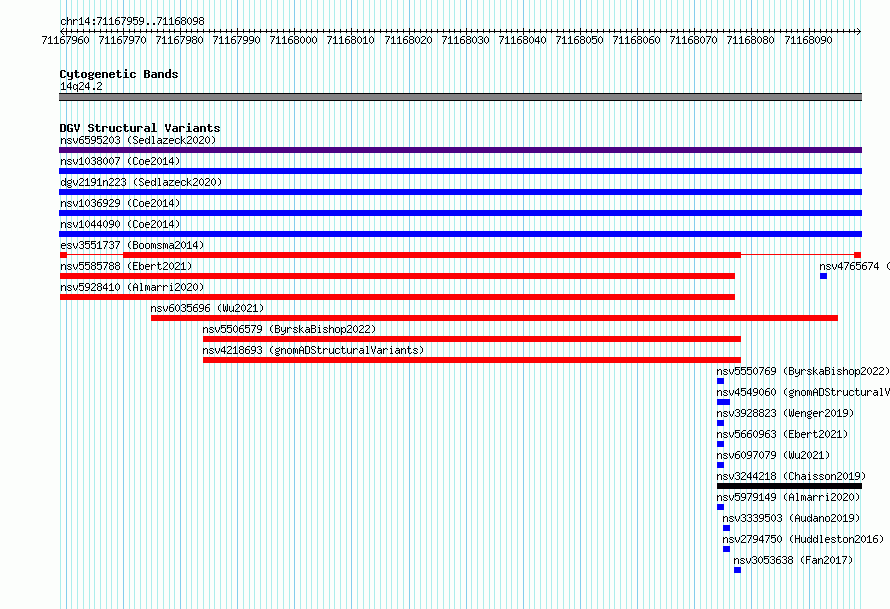Open the nsv3928823 (Wenger2019) label
This screenshot has width=890, height=609.
(x=785, y=413)
